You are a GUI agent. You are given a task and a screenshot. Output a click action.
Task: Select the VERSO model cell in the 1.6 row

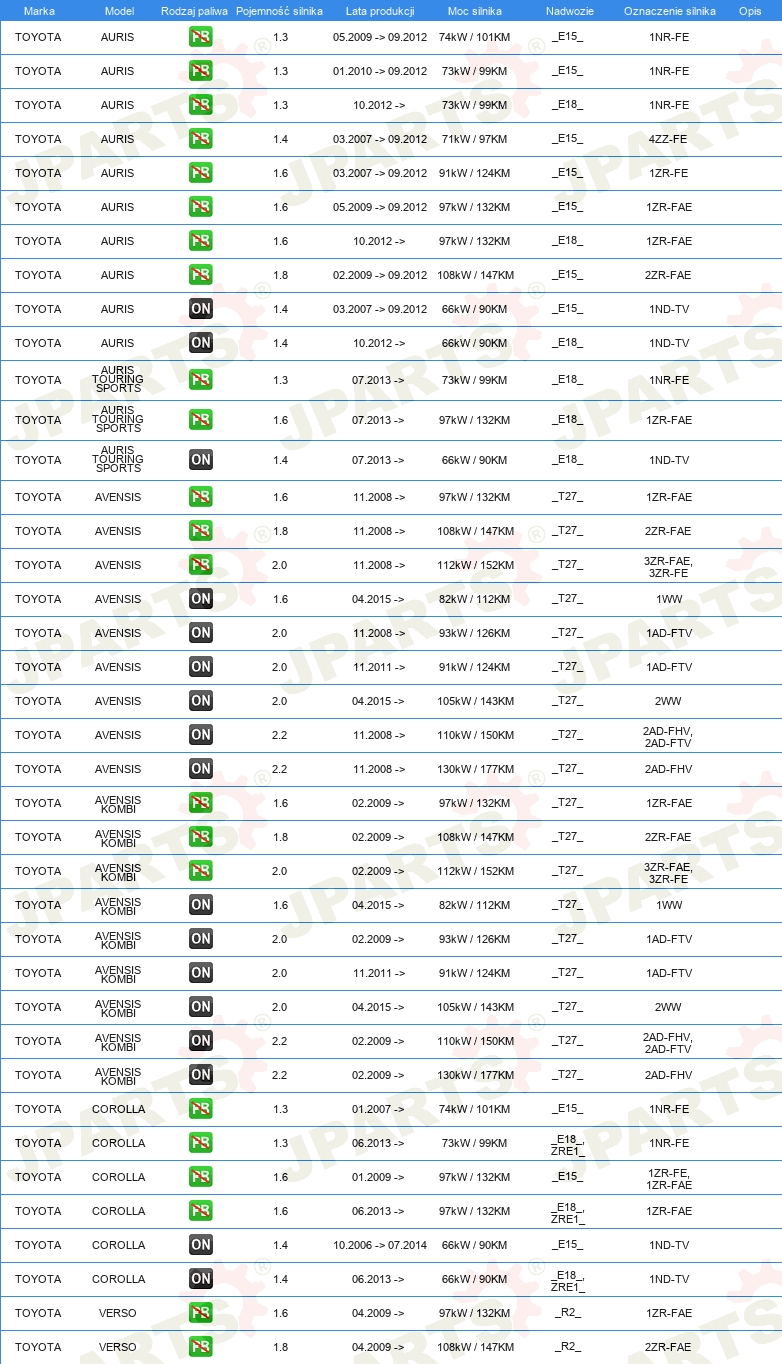[x=118, y=1313]
